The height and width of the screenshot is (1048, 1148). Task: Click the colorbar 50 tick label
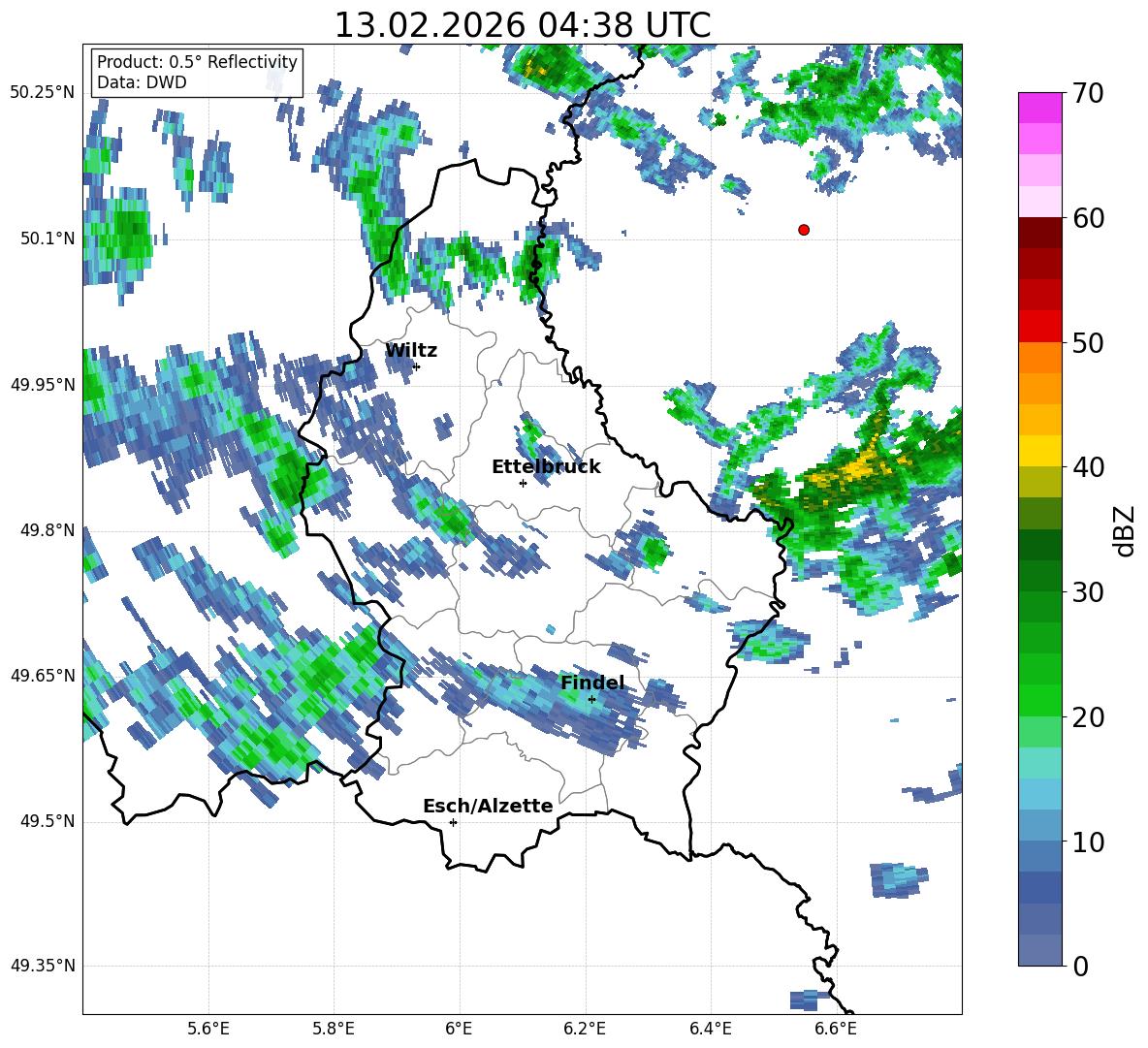pos(1088,343)
